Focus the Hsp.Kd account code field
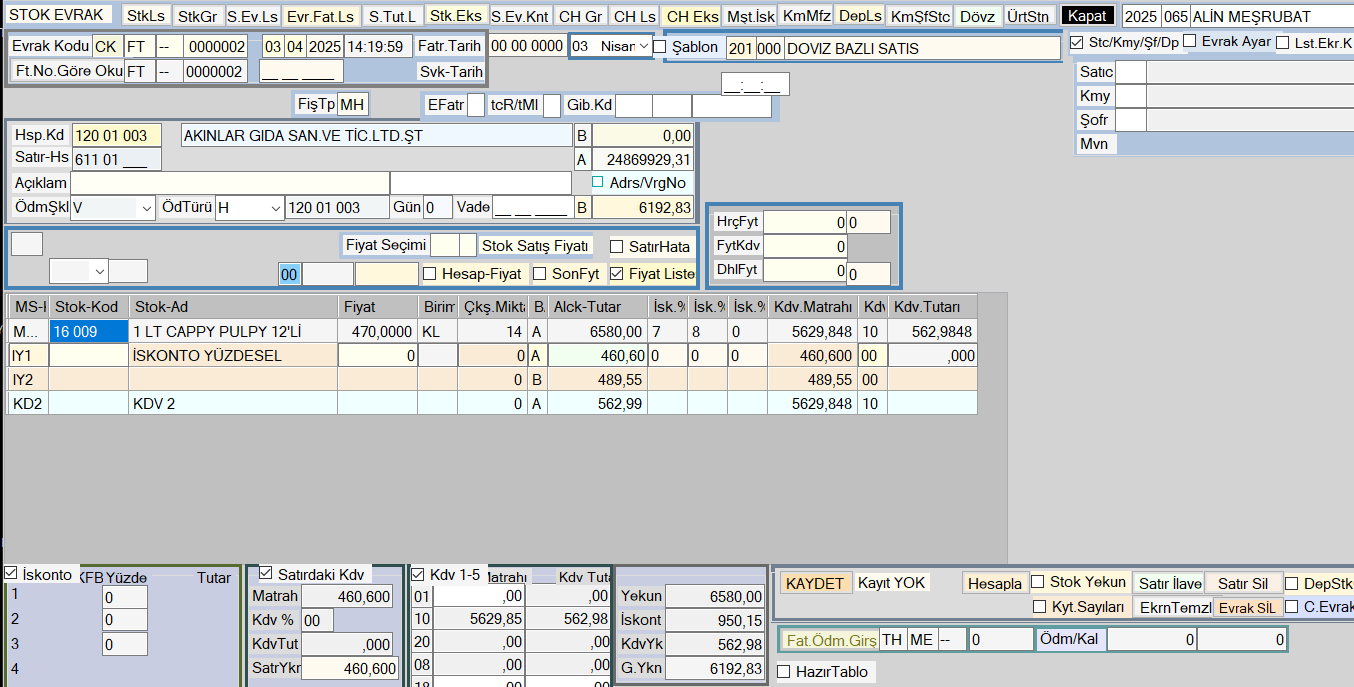 pos(116,136)
